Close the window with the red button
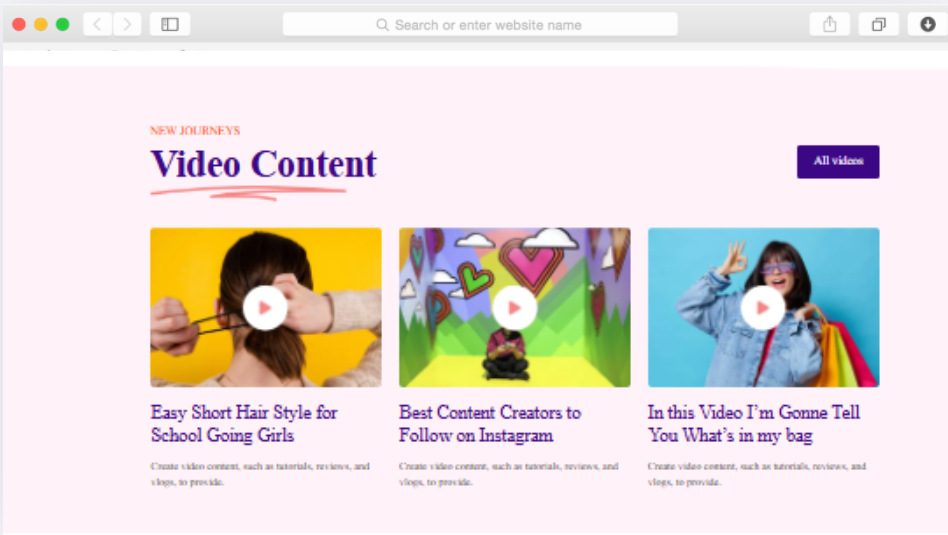Screen dimensions: 948x535 click(x=19, y=24)
